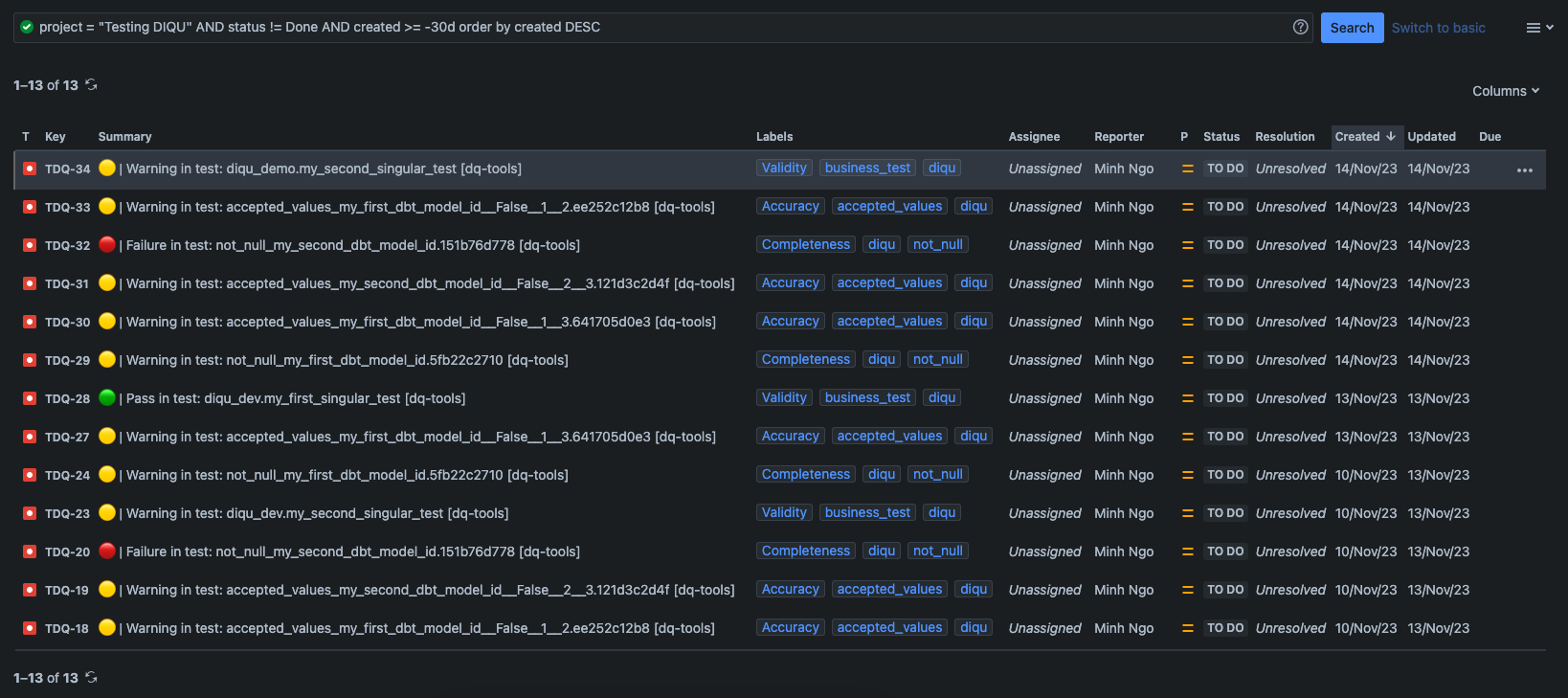Screen dimensions: 1568x698
Task: Open issue key TDQ-33
Action: 67,207
